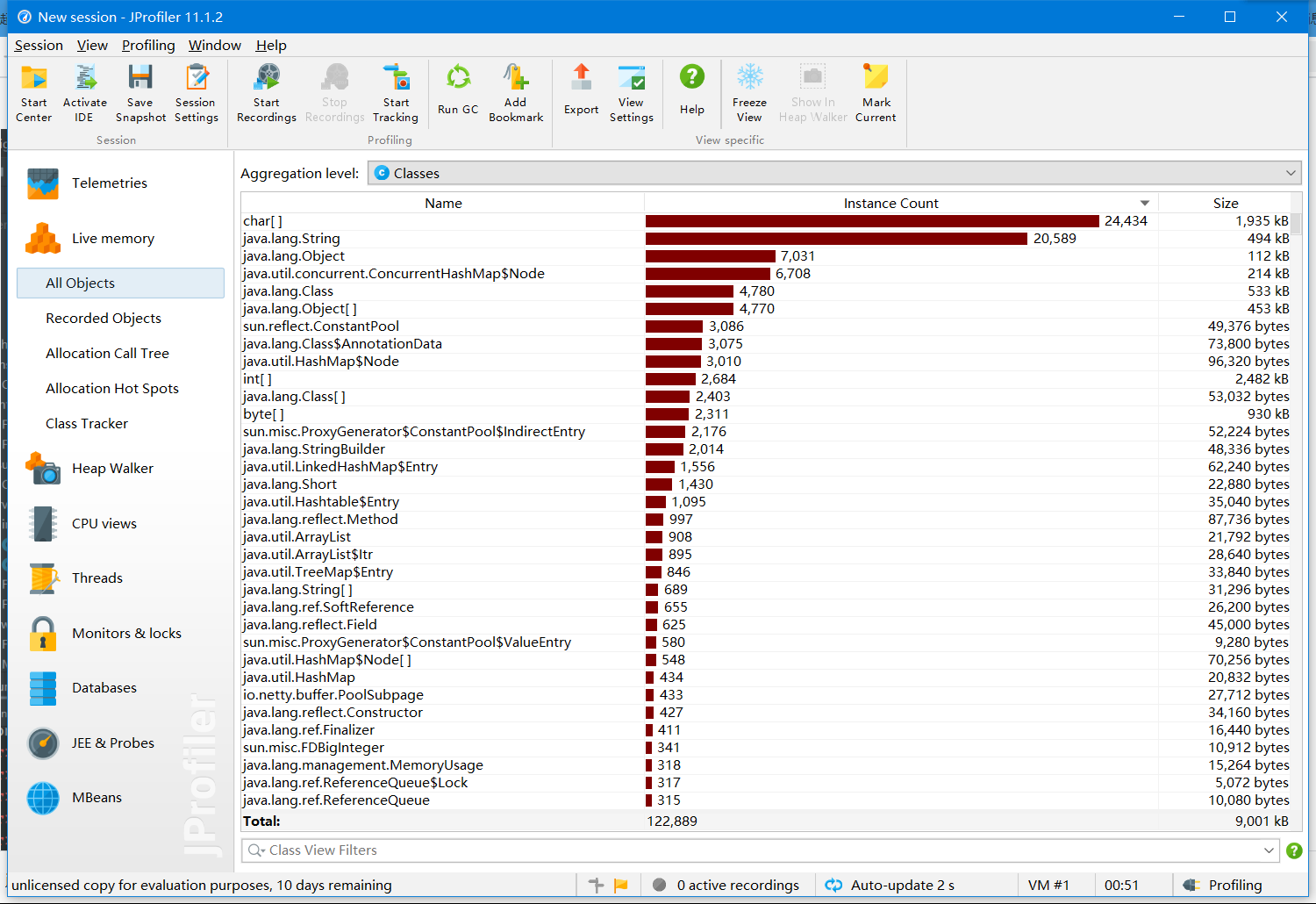Click the pin icon in the status bar

(597, 885)
